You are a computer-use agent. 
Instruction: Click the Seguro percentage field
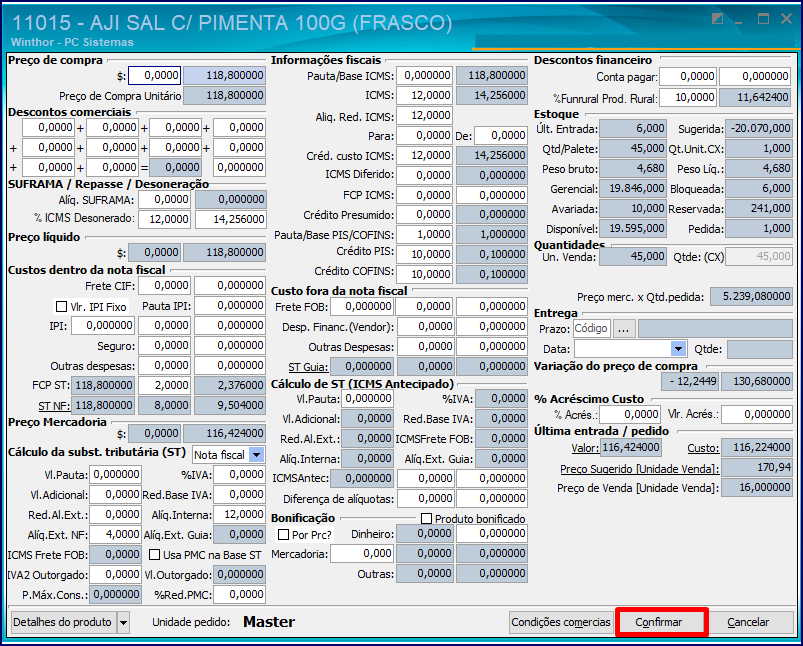pyautogui.click(x=165, y=346)
